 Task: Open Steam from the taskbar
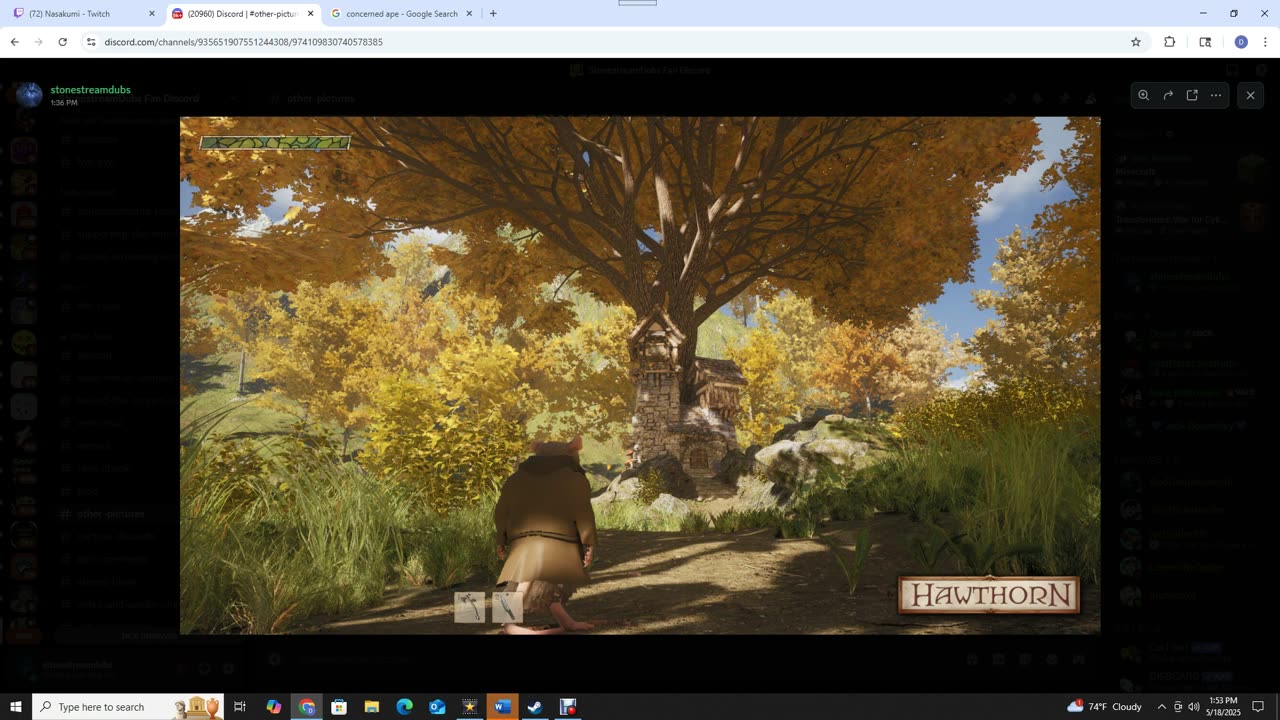tap(535, 707)
